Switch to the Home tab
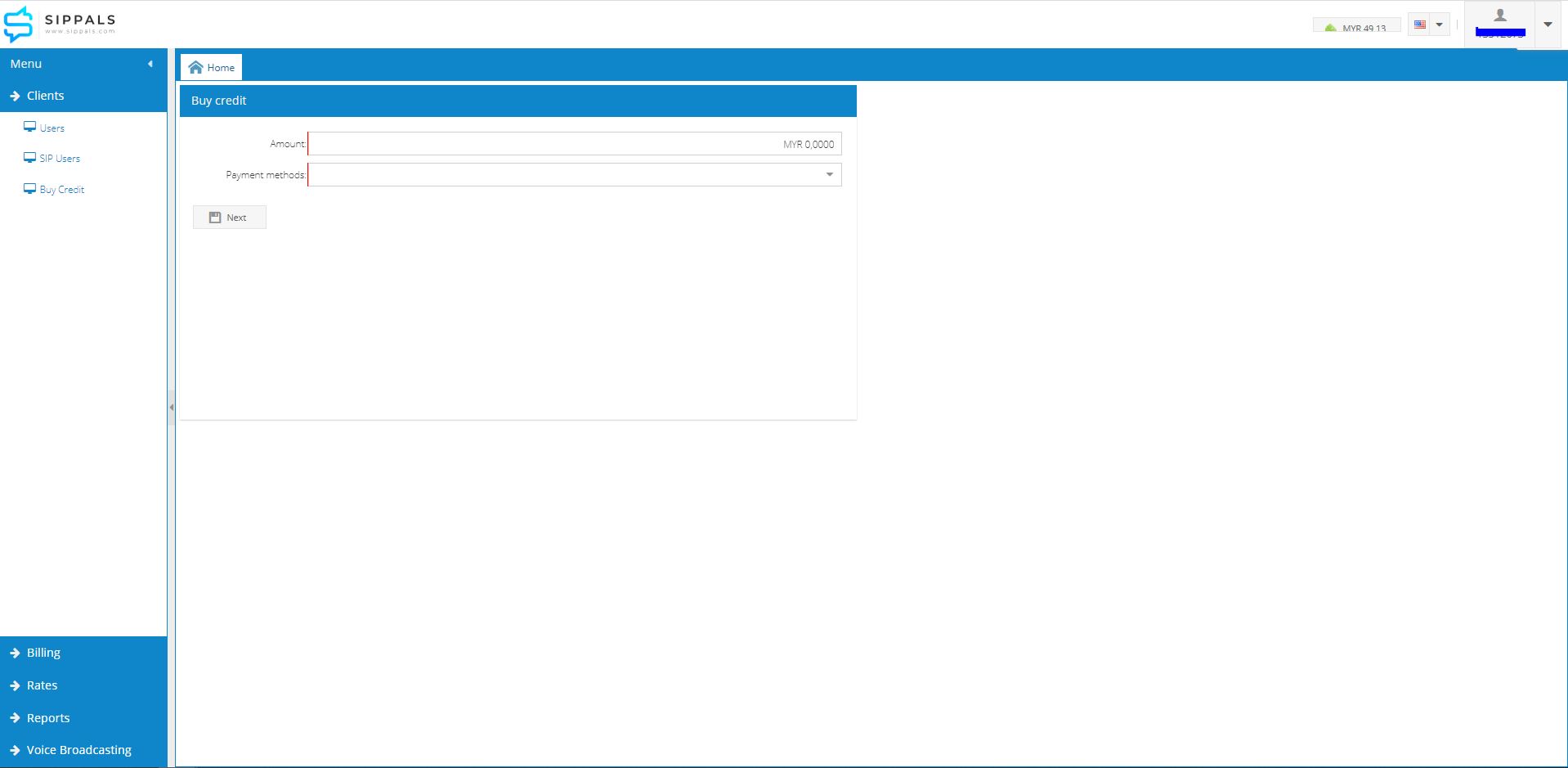 pyautogui.click(x=212, y=67)
